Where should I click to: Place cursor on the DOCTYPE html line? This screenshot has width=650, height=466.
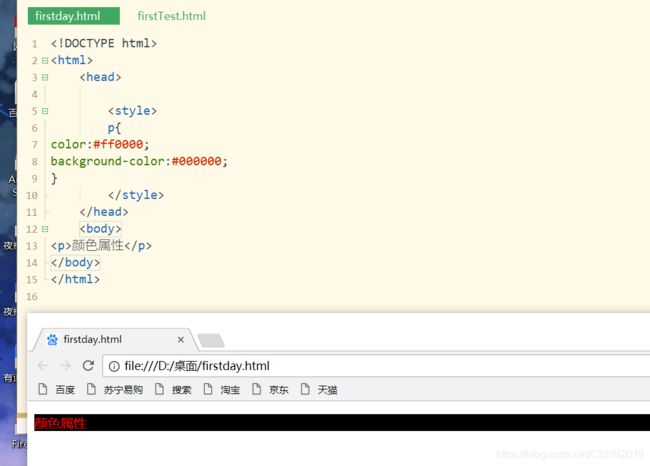(104, 44)
